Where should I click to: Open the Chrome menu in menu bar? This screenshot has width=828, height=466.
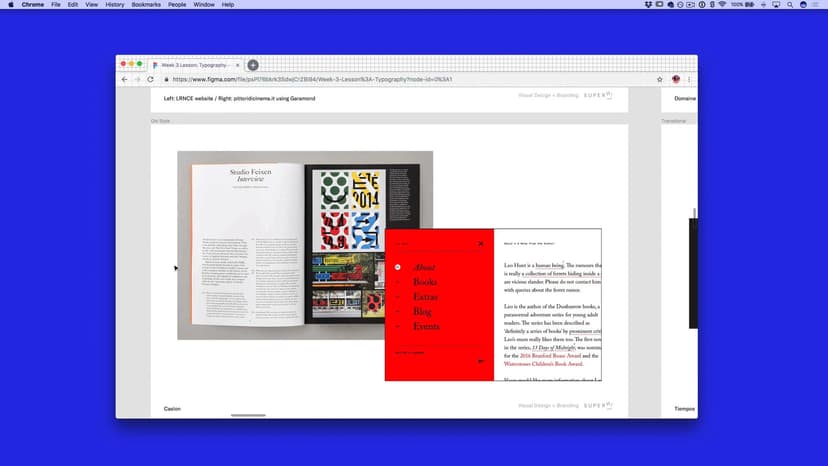pyautogui.click(x=33, y=5)
